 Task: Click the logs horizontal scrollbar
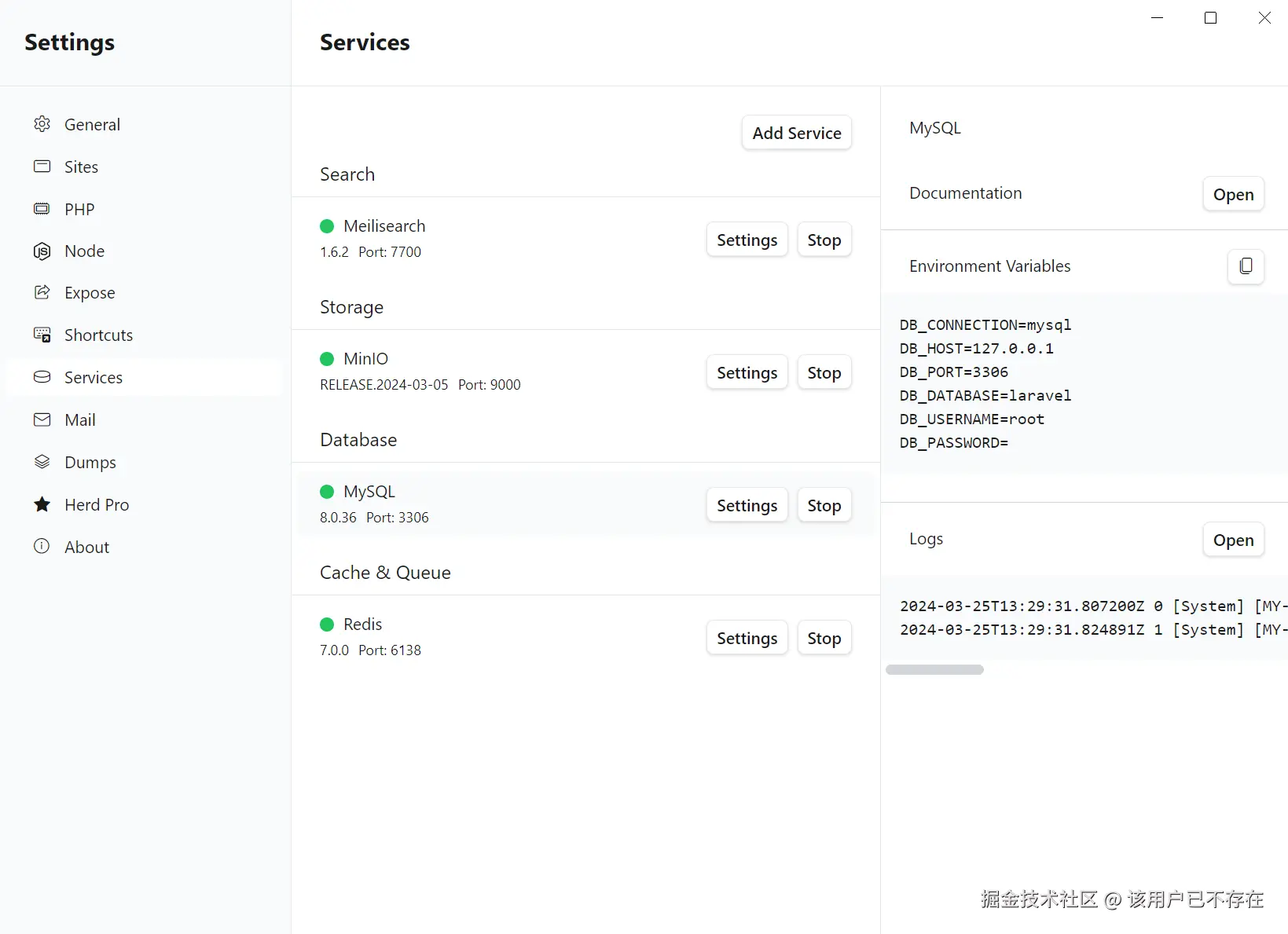(x=934, y=670)
